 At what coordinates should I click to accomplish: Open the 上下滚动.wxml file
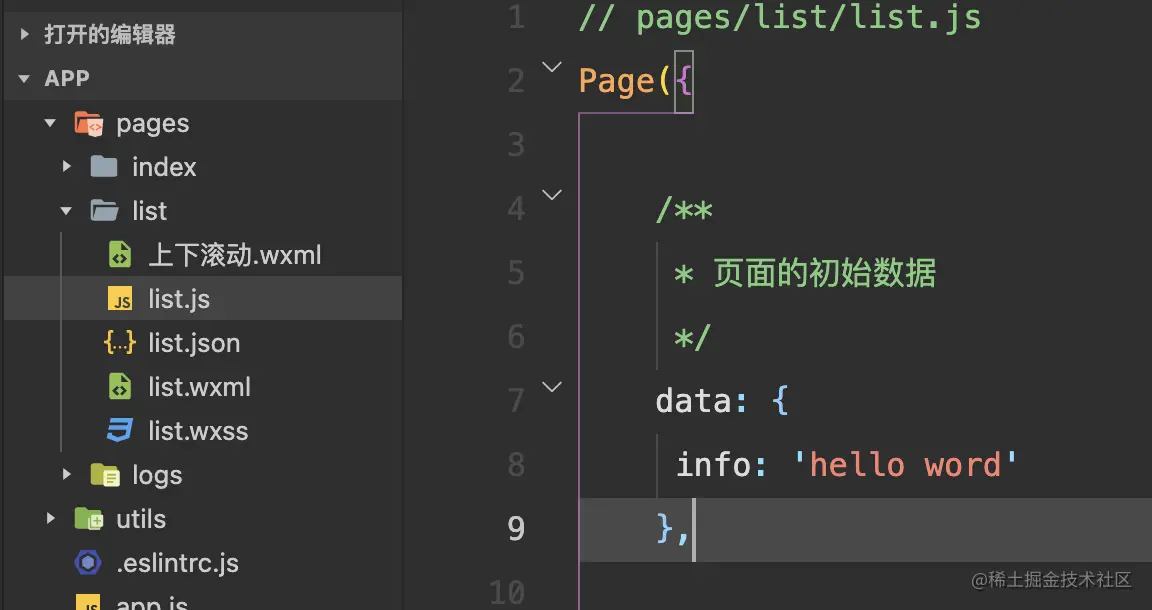click(x=235, y=256)
